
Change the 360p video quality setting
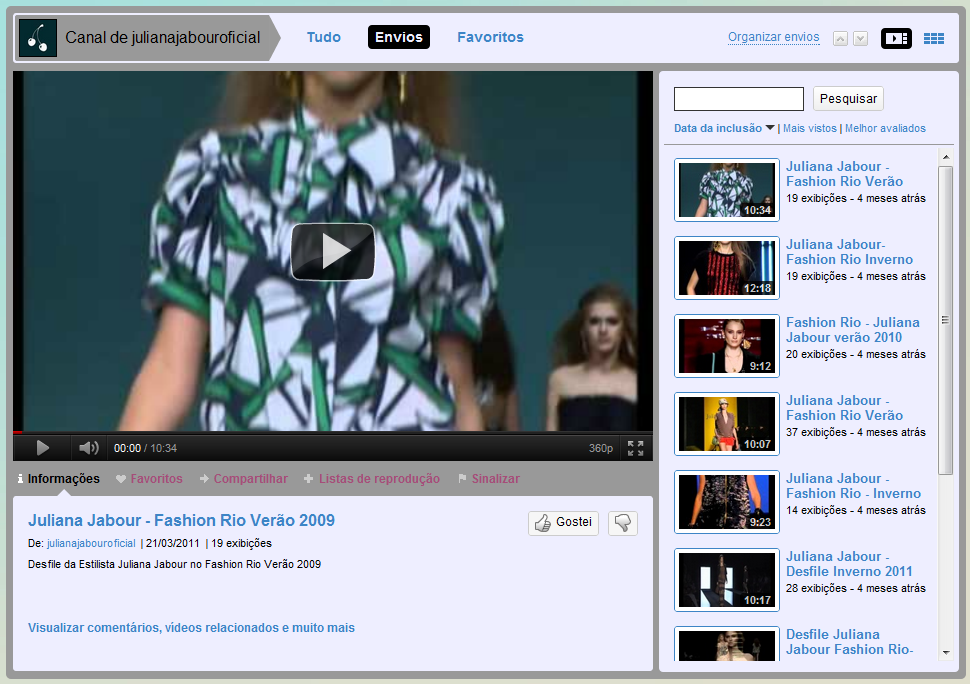(x=600, y=448)
